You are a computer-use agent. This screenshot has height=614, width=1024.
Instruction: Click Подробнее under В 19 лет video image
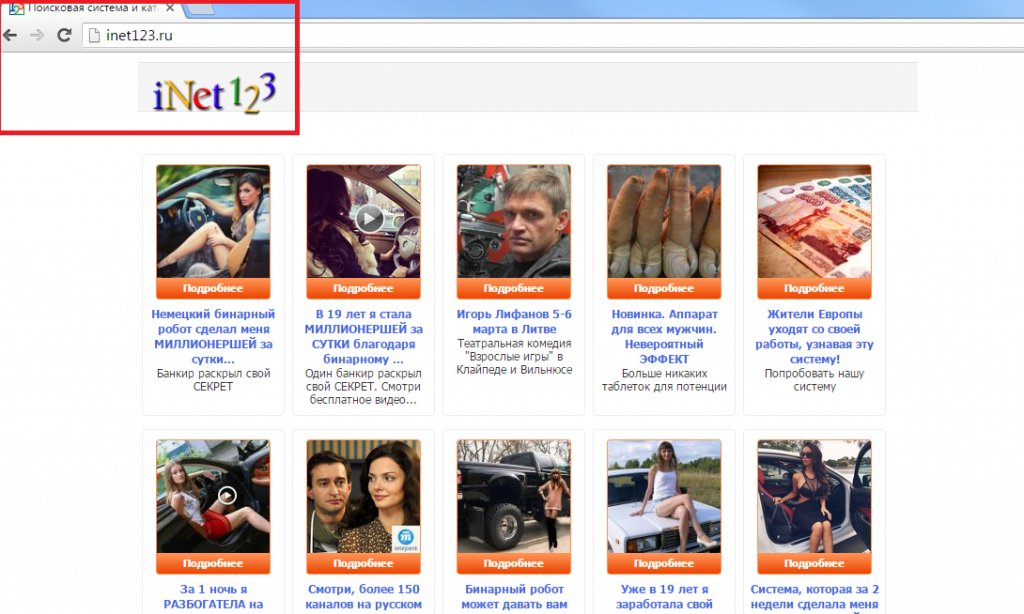pyautogui.click(x=363, y=288)
